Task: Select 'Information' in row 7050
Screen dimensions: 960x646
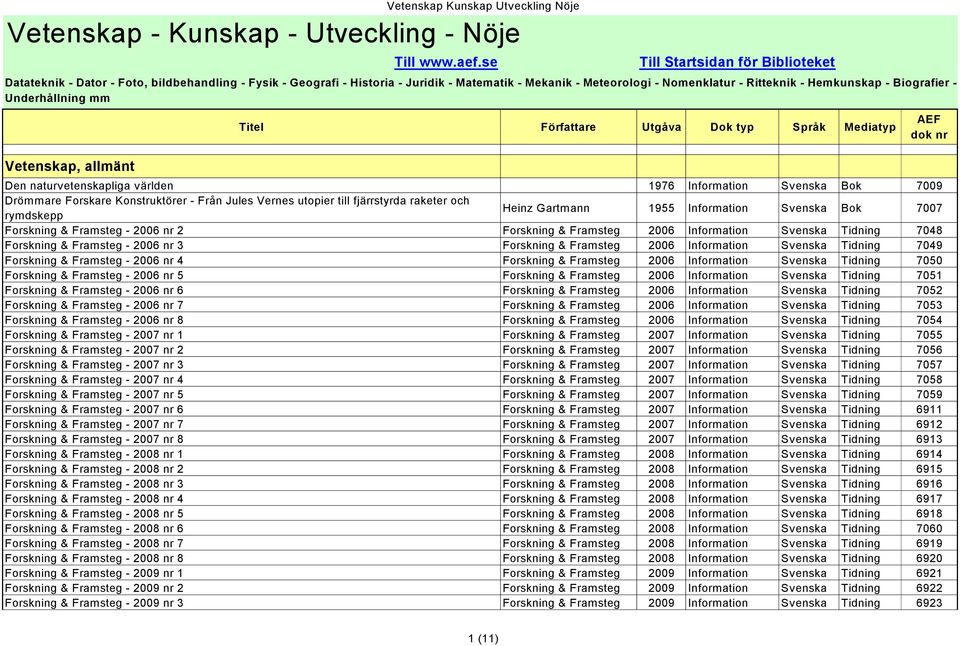Action: click(718, 260)
